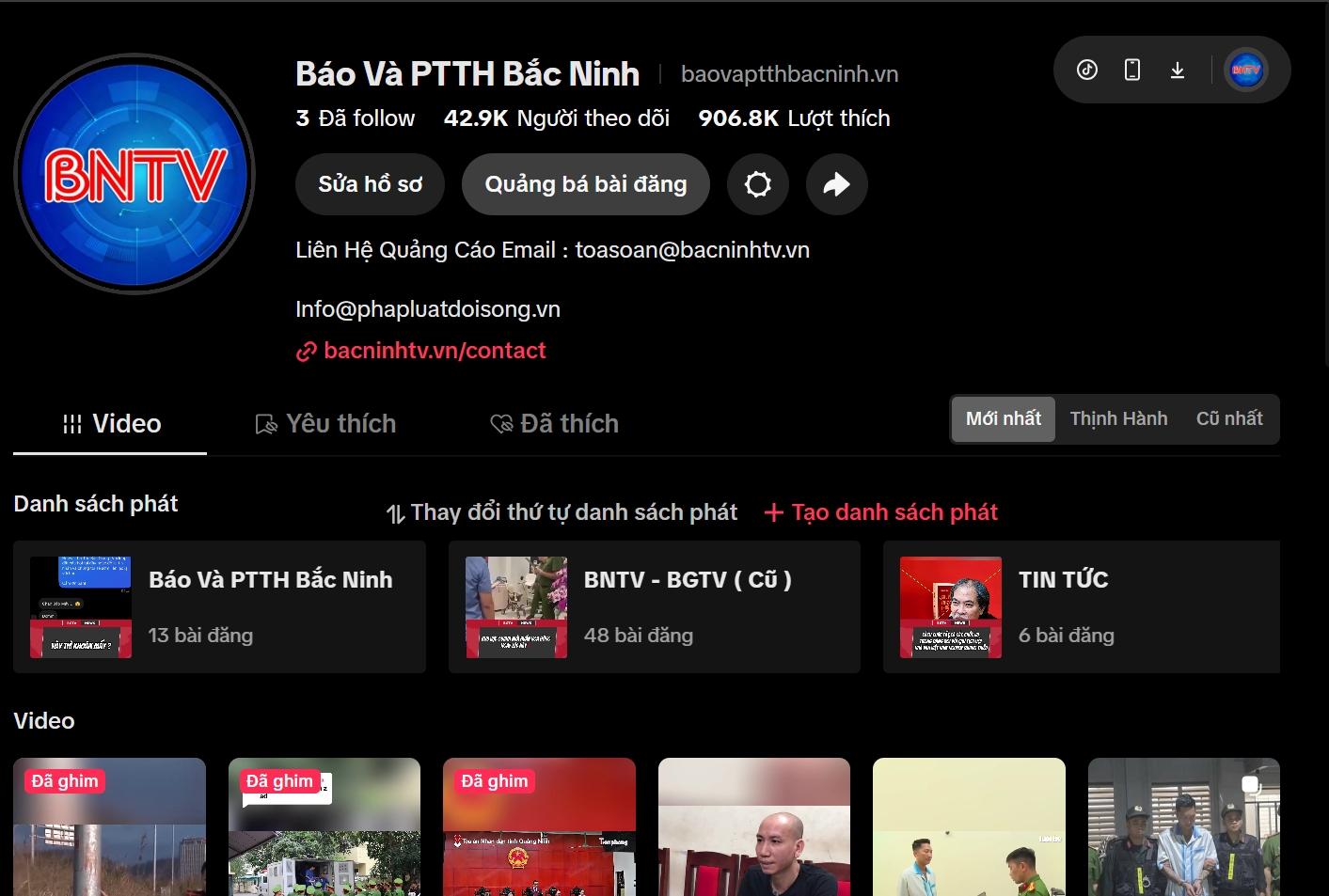Click thumbnail of 13 bài đăng playlist
Image resolution: width=1329 pixels, height=896 pixels.
click(81, 607)
